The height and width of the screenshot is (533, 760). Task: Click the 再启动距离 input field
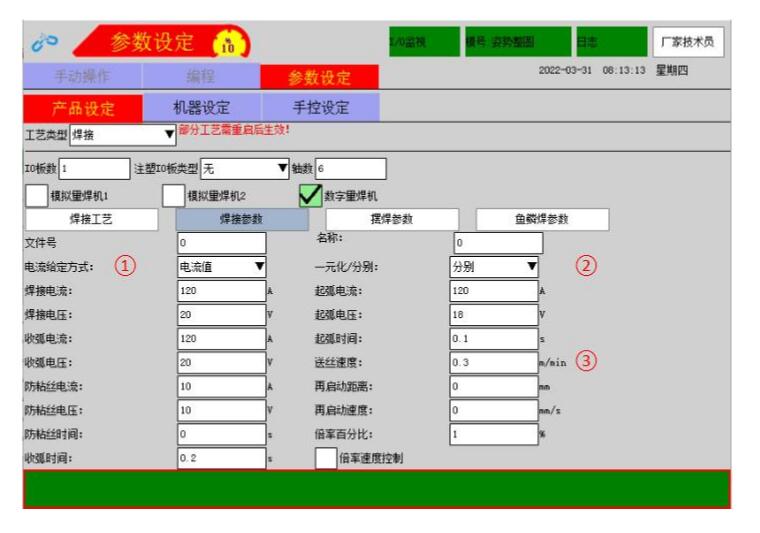(494, 386)
